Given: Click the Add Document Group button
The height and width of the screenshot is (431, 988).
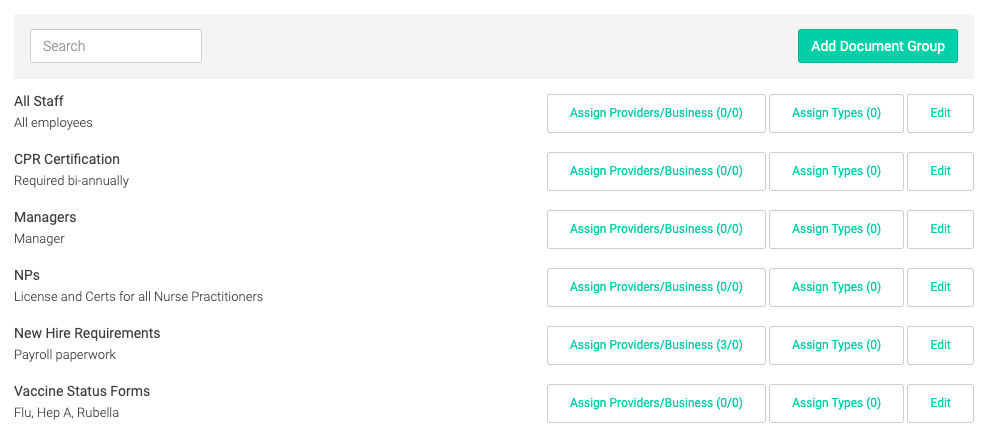Looking at the screenshot, I should tap(878, 46).
